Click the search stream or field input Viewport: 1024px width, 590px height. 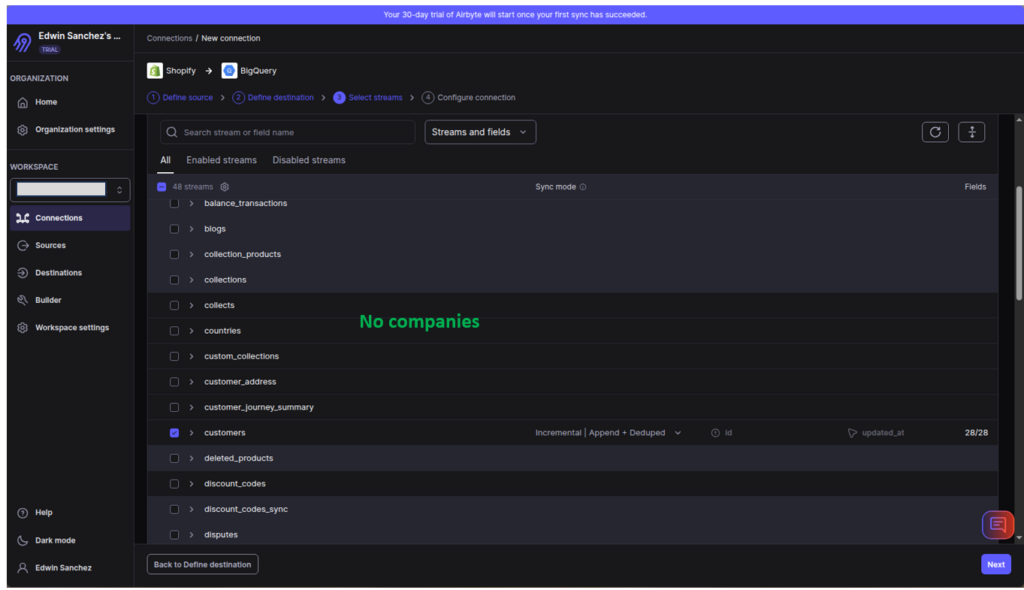pos(287,132)
